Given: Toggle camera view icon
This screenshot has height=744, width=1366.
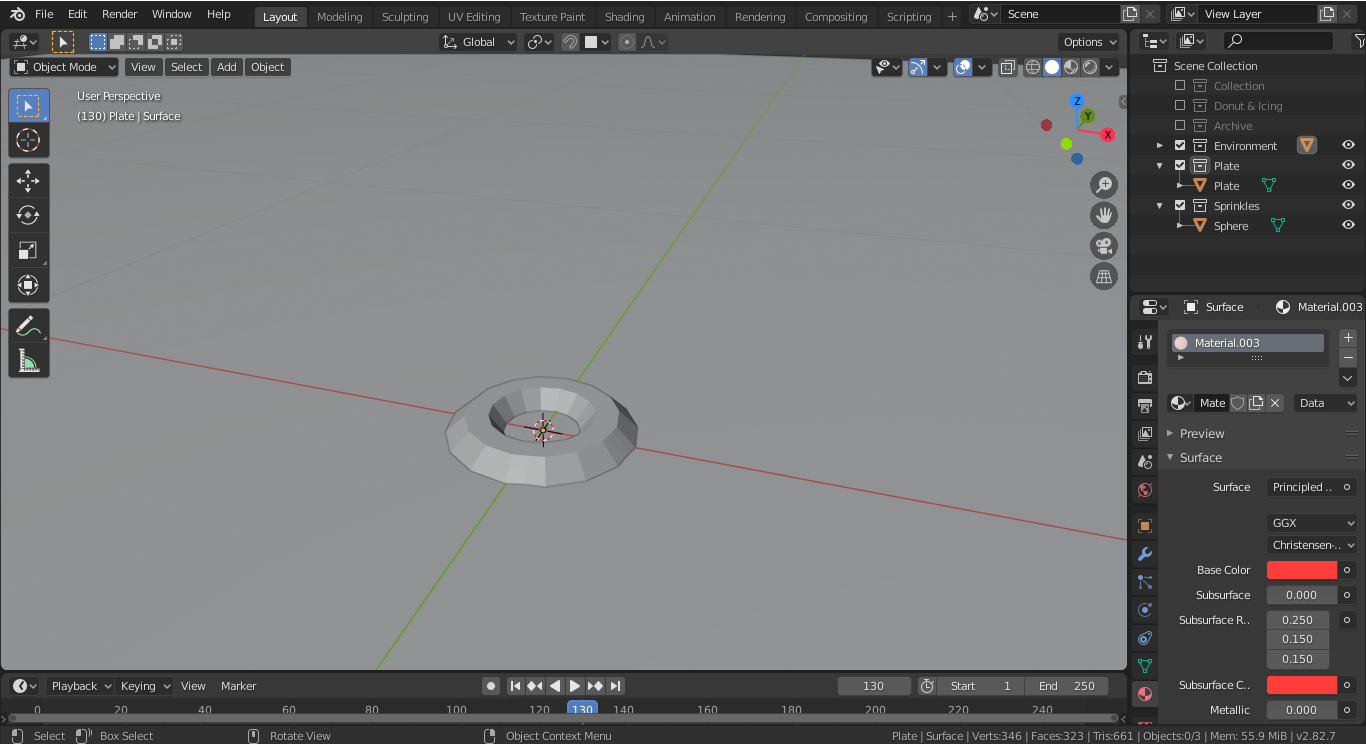Looking at the screenshot, I should [1104, 246].
